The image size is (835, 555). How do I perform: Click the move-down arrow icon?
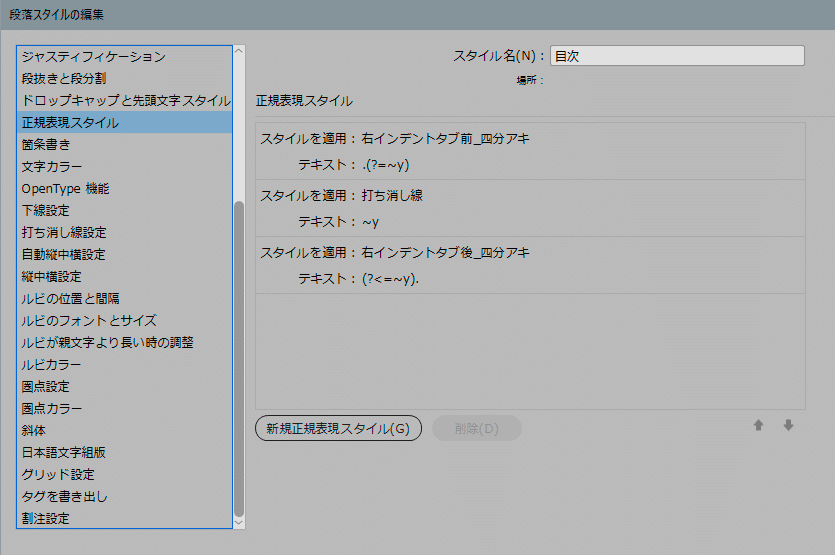789,425
